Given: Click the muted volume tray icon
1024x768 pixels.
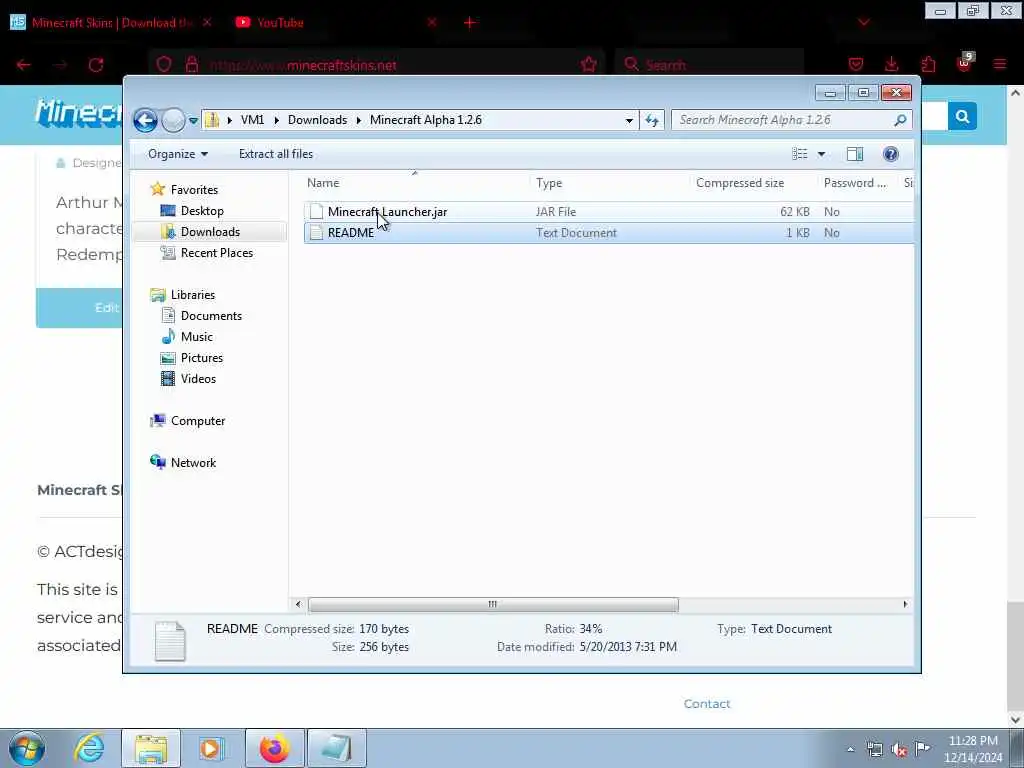Looking at the screenshot, I should 899,750.
